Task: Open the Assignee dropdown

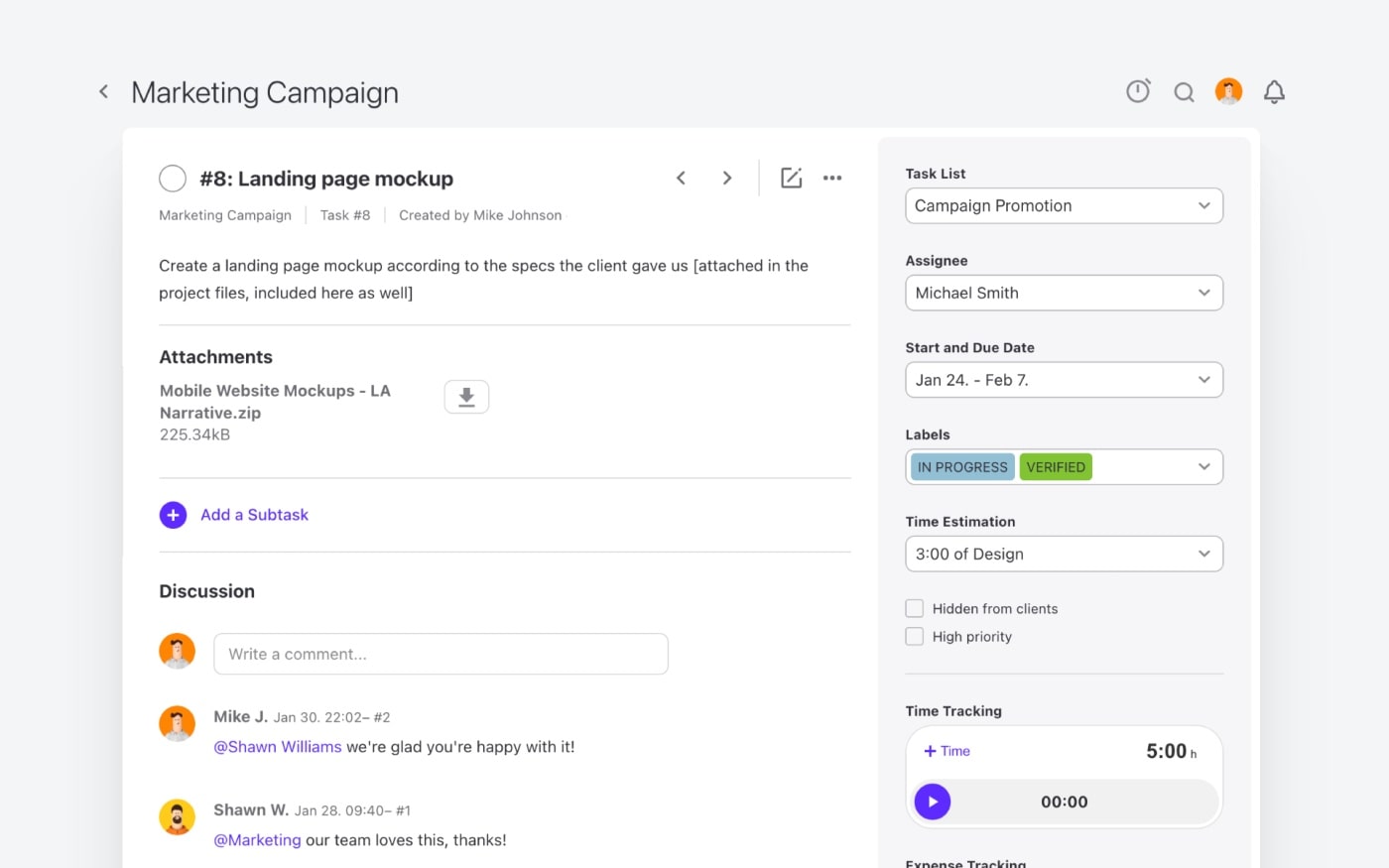Action: point(1064,294)
